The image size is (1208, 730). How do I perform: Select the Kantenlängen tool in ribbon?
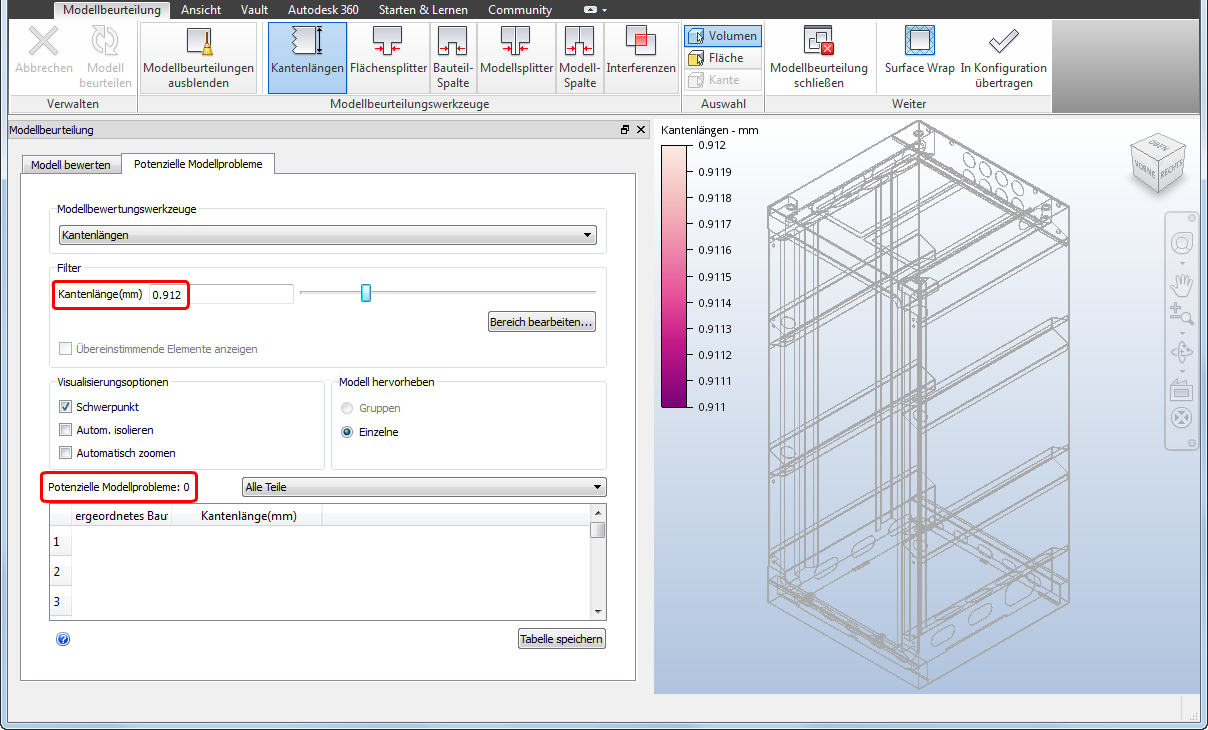tap(307, 58)
